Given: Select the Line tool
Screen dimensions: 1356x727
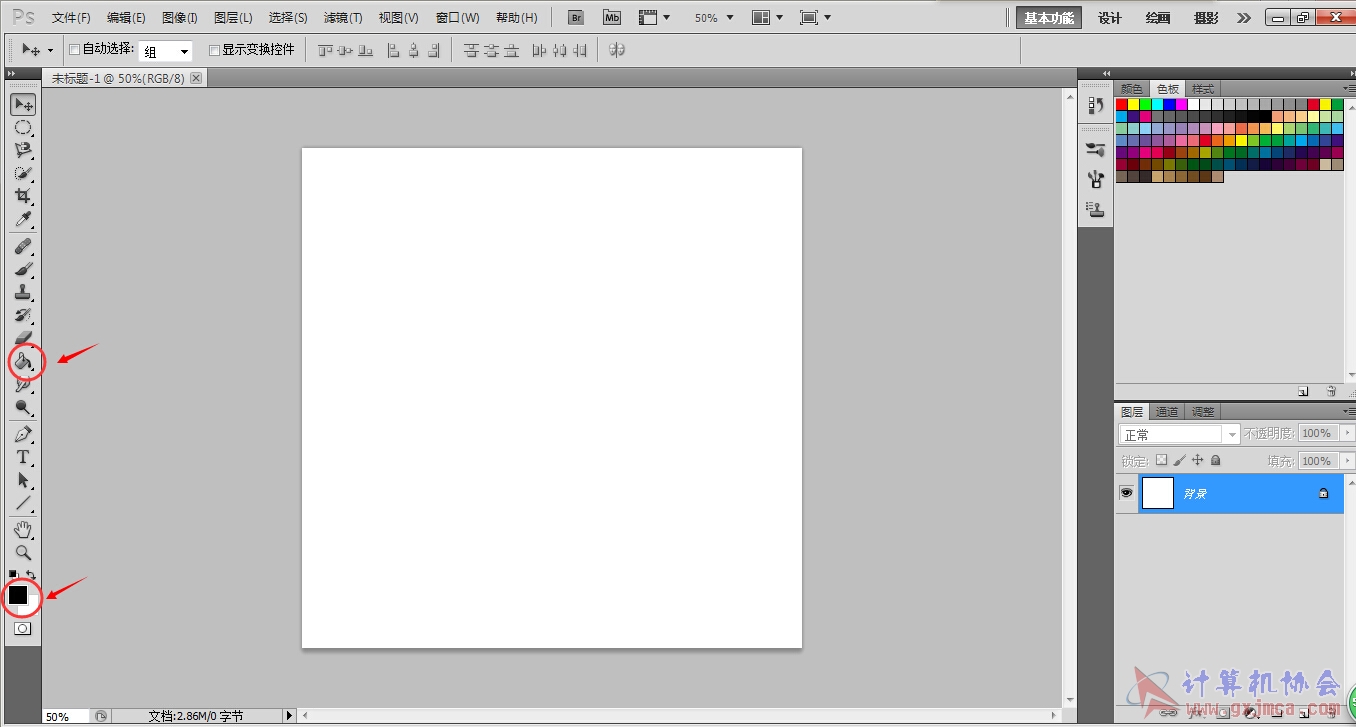Looking at the screenshot, I should point(23,503).
